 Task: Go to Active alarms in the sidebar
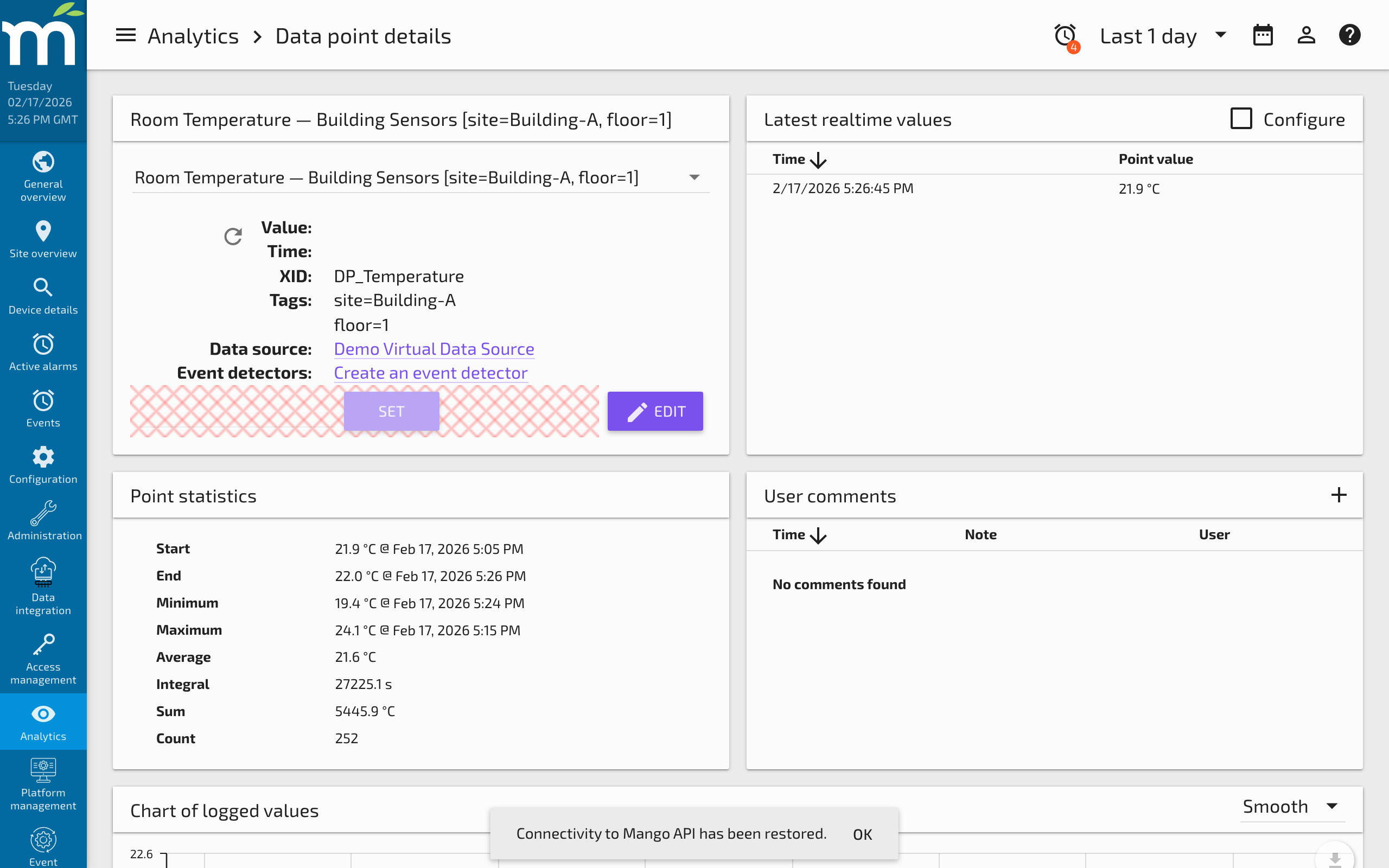[x=43, y=352]
